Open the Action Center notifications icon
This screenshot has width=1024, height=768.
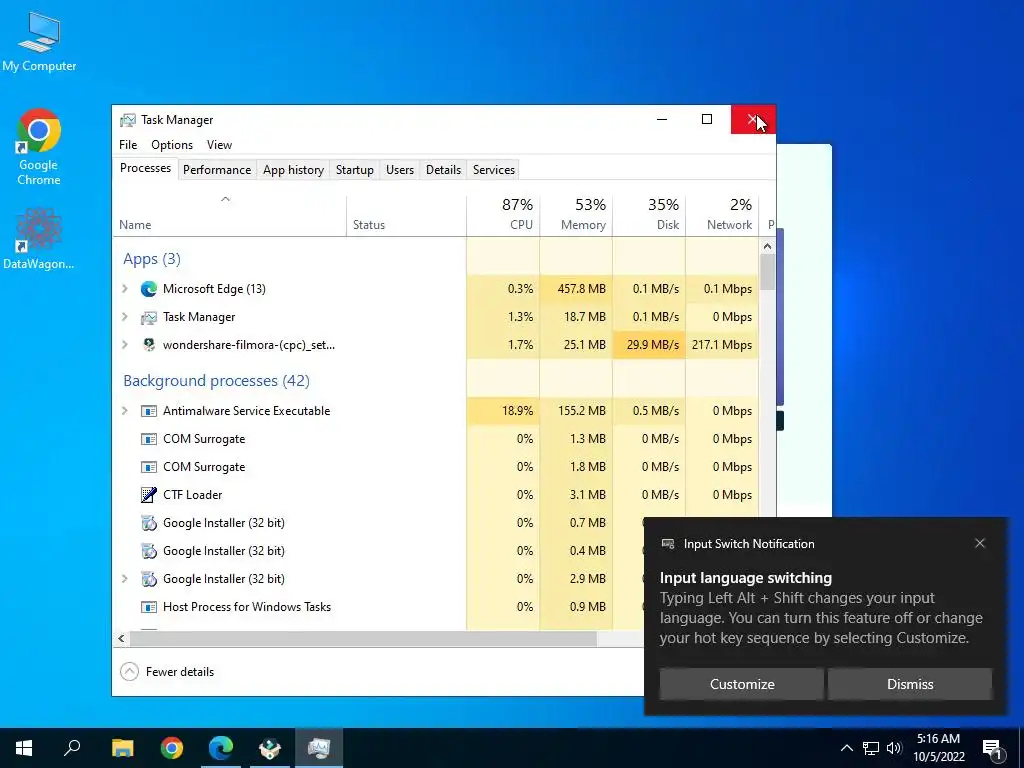(x=992, y=749)
